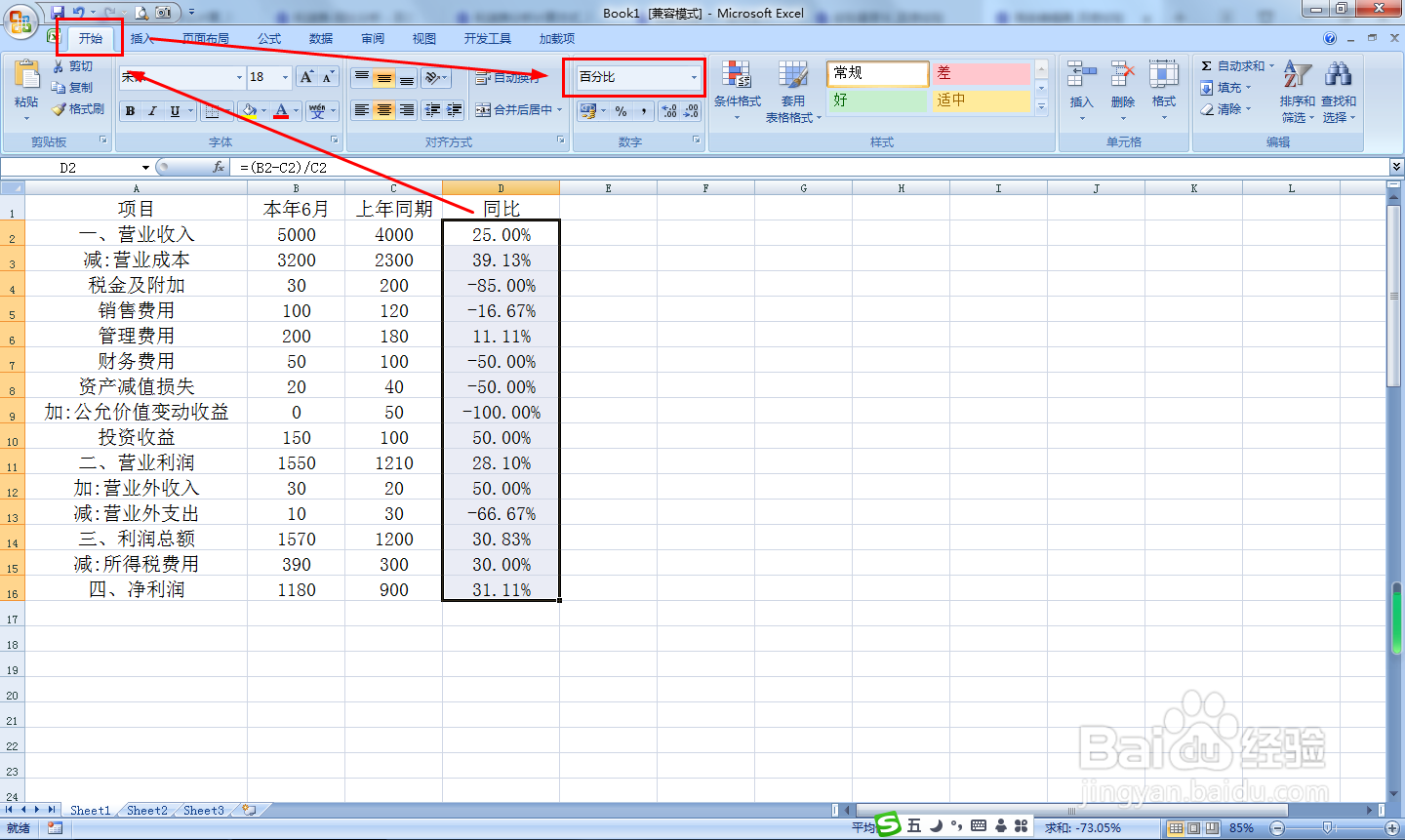Open the Clear (清除) dropdown
This screenshot has height=840, width=1405.
coord(1226,109)
